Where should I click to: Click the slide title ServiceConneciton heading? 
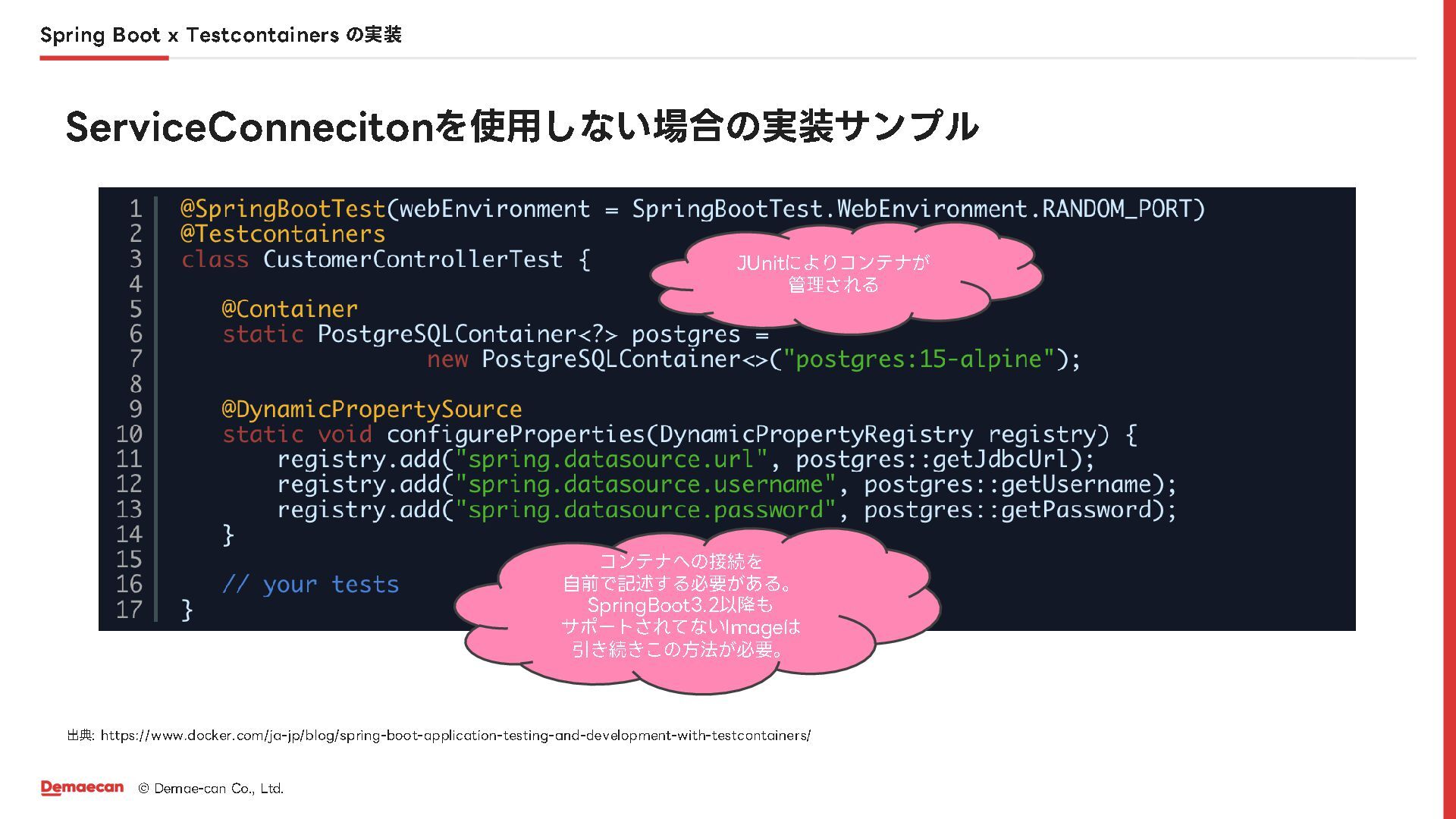522,127
